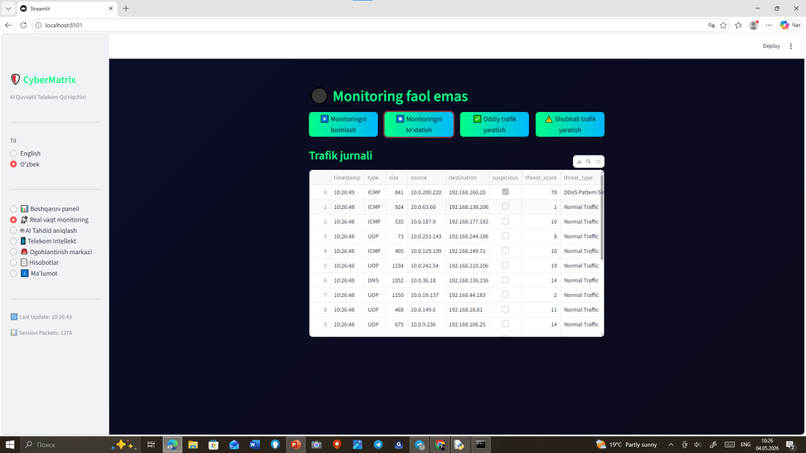Open the notification center on the taskbar

point(791,444)
